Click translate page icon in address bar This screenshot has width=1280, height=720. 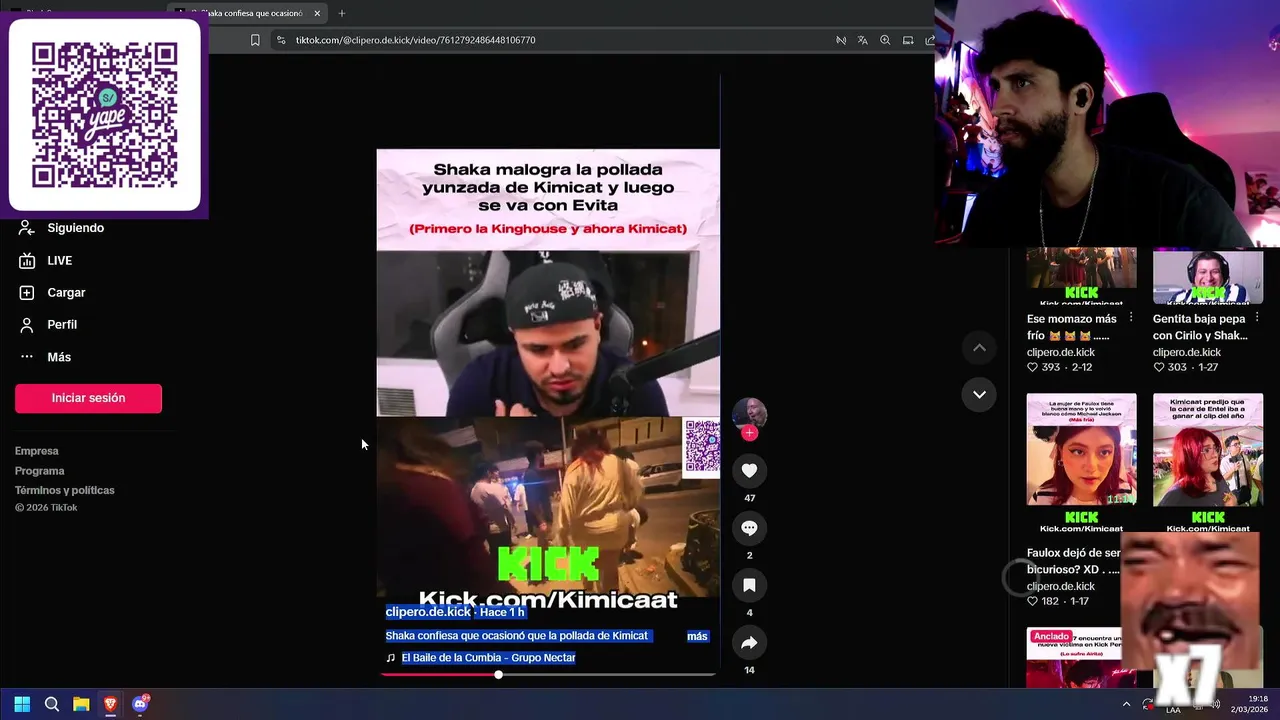862,40
